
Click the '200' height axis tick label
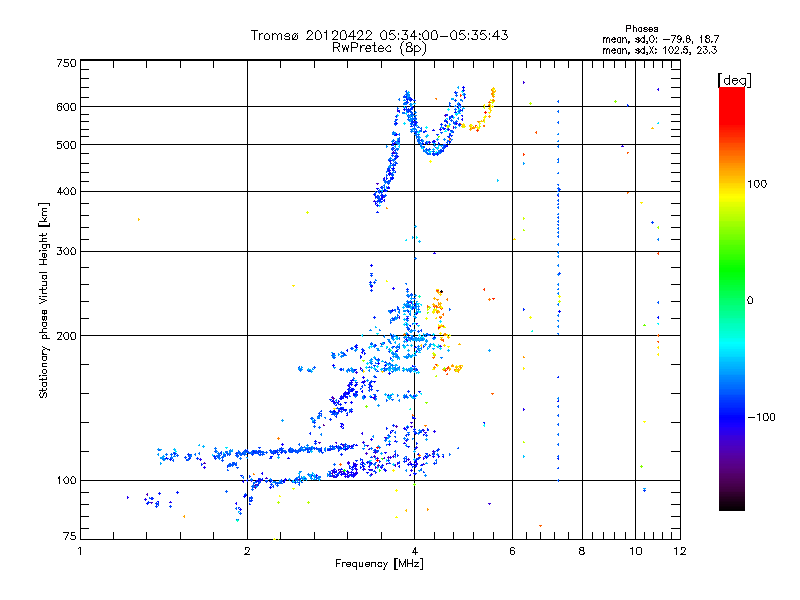click(67, 336)
